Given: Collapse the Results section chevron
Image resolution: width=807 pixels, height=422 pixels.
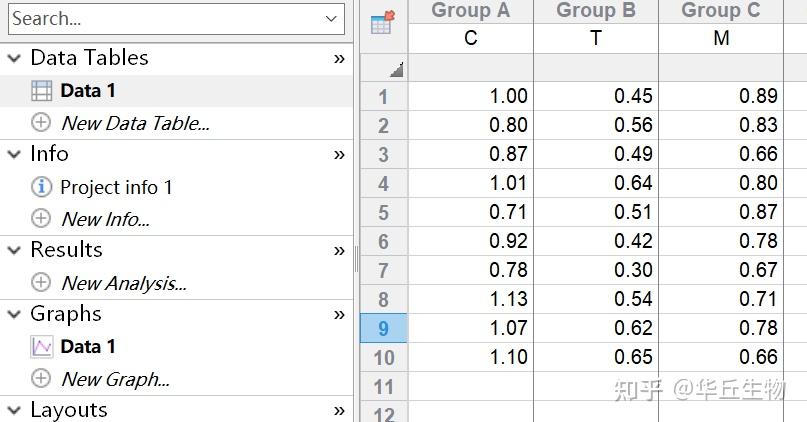Looking at the screenshot, I should tap(14, 250).
